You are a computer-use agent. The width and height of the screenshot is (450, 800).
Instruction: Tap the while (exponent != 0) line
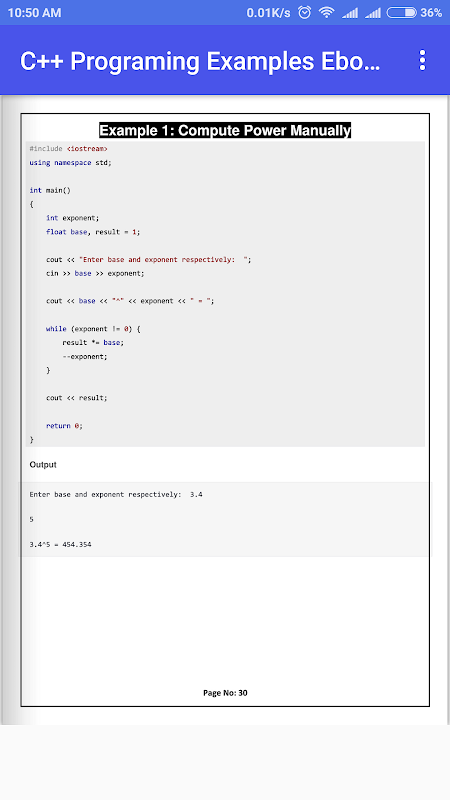click(93, 329)
